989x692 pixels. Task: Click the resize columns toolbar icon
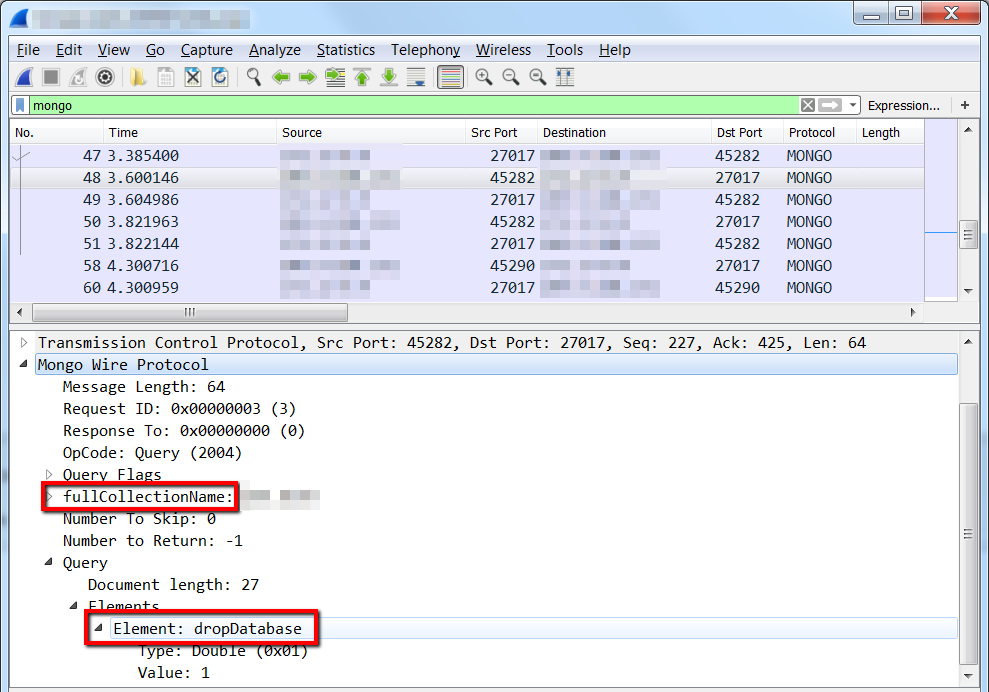[x=565, y=78]
